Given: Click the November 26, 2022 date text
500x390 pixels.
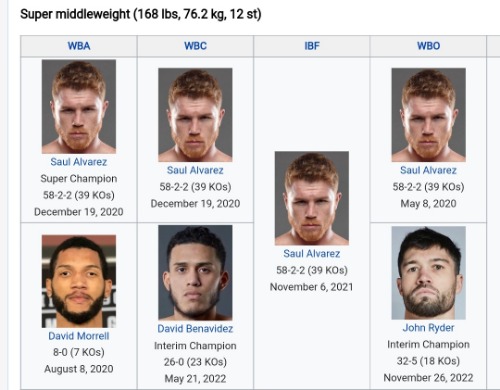Looking at the screenshot, I should click(x=428, y=378).
